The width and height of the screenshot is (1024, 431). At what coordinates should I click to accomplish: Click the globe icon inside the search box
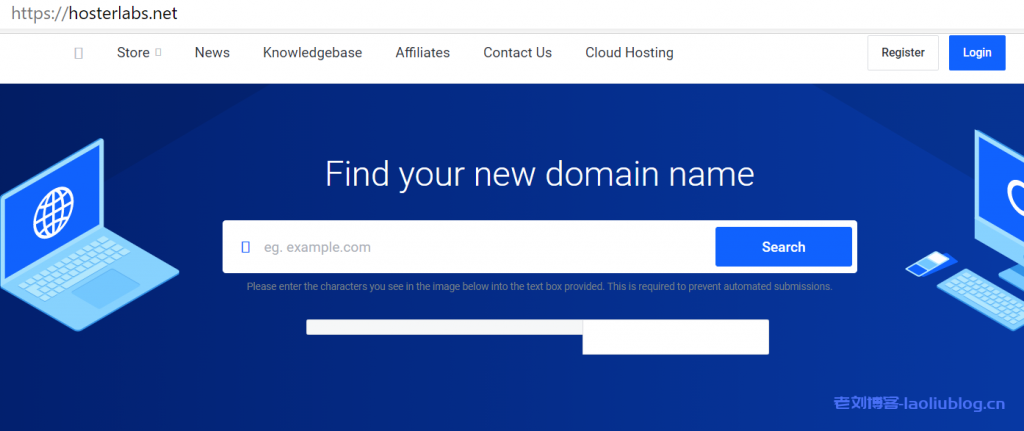(x=246, y=247)
